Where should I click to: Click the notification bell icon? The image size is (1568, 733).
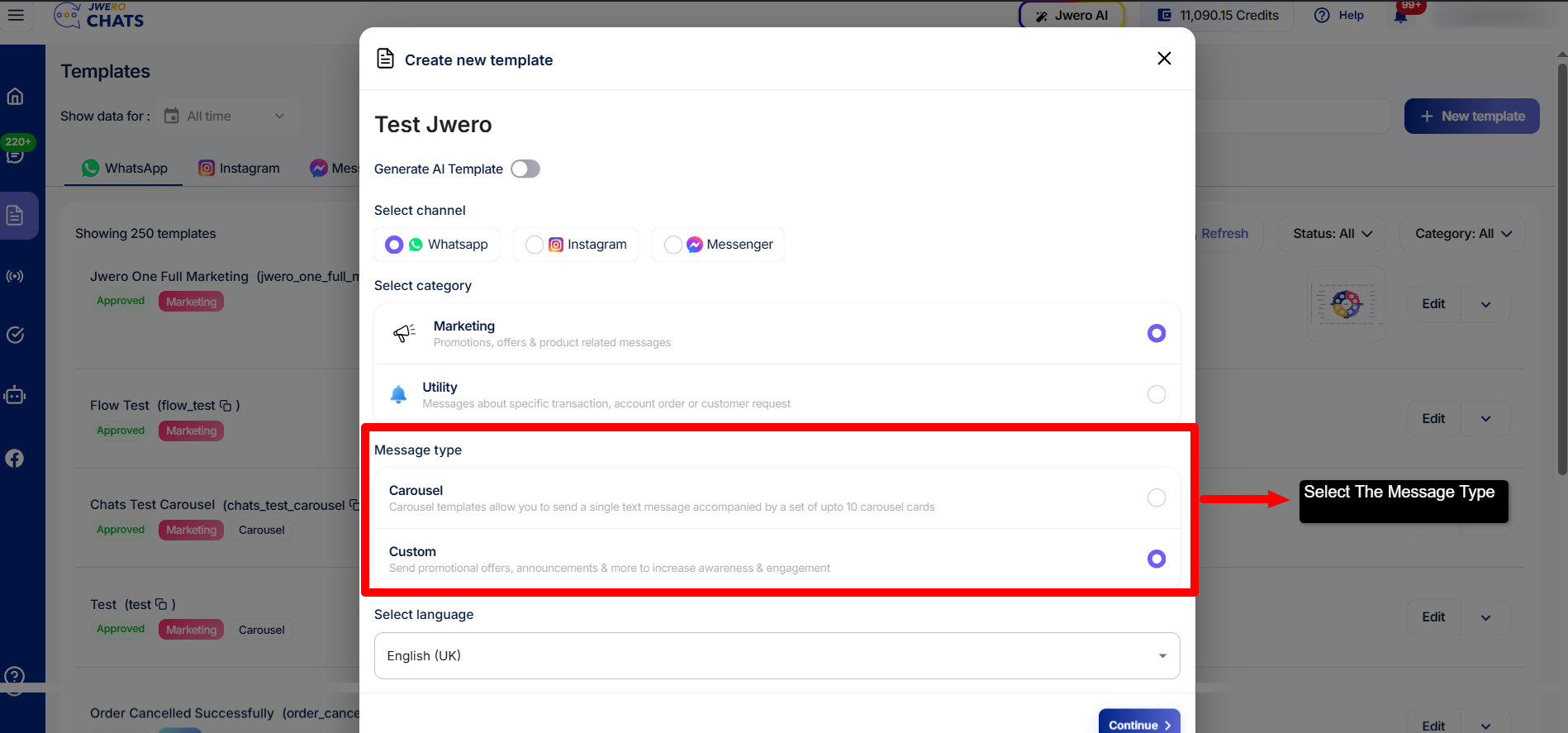tap(1400, 17)
